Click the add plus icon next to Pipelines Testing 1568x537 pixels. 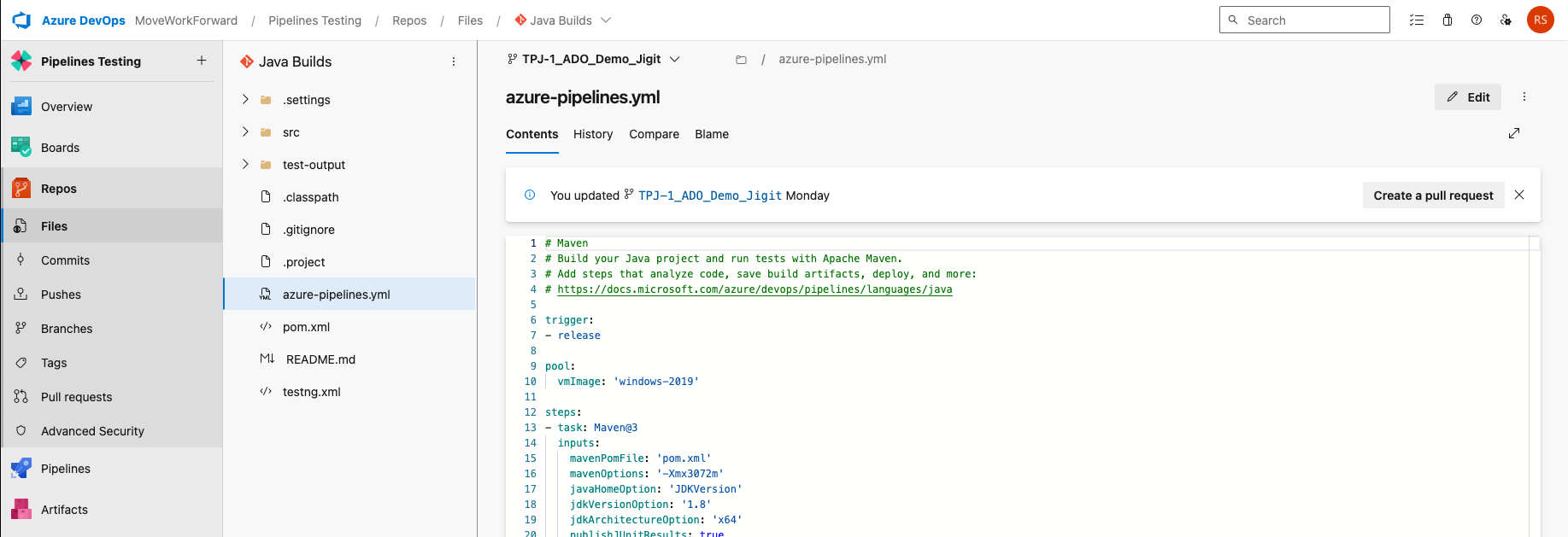point(202,61)
